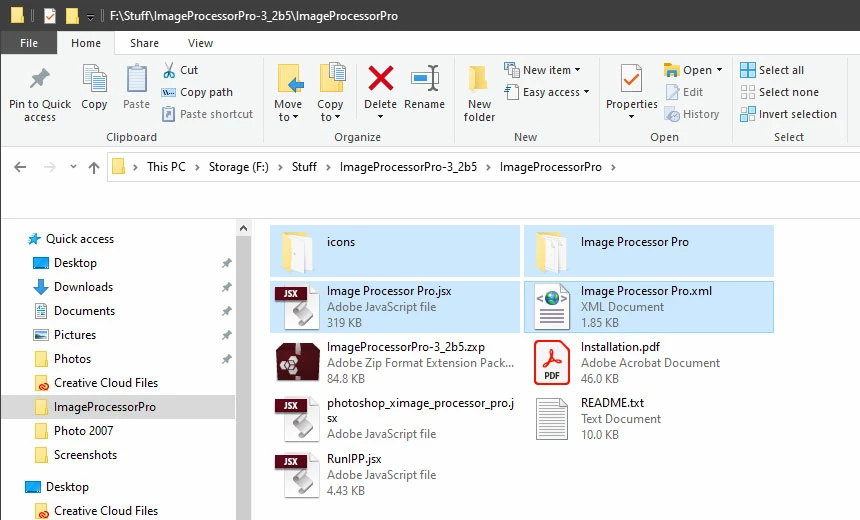The height and width of the screenshot is (520, 860).
Task: Expand the New item dropdown
Action: pyautogui.click(x=577, y=70)
